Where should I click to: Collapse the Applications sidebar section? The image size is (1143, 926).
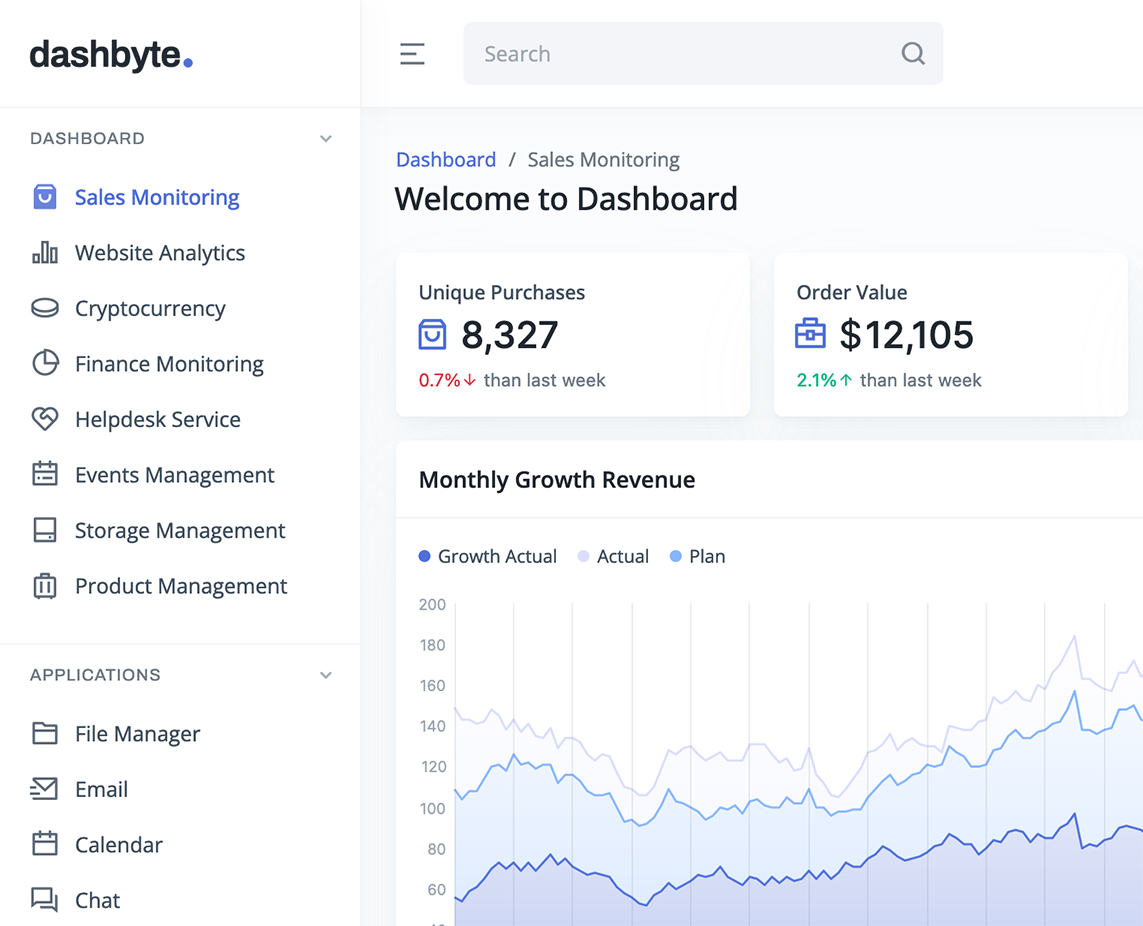(325, 675)
